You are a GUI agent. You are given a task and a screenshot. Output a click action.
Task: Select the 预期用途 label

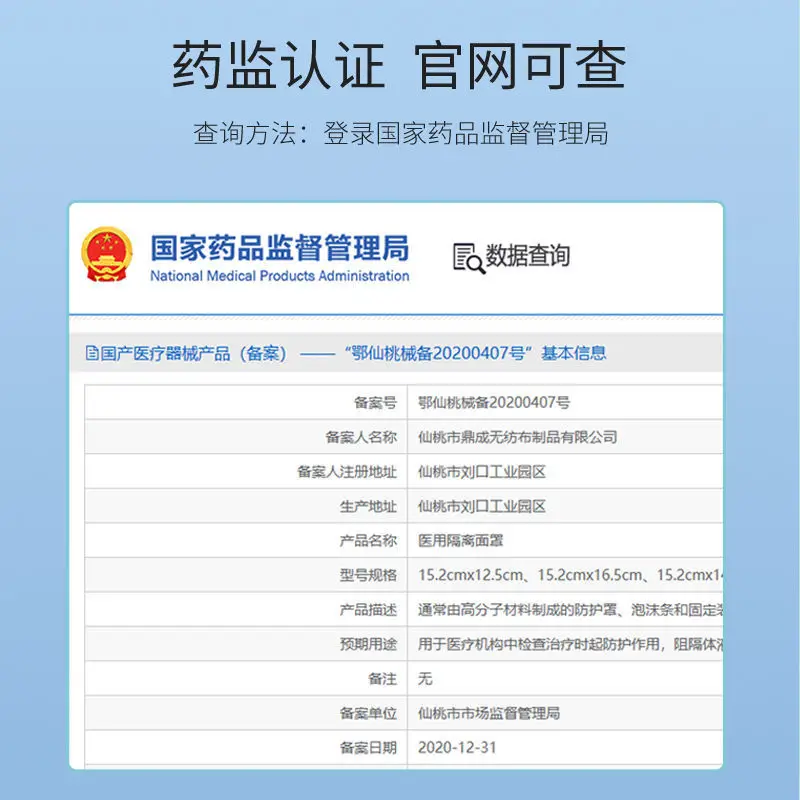pyautogui.click(x=368, y=644)
